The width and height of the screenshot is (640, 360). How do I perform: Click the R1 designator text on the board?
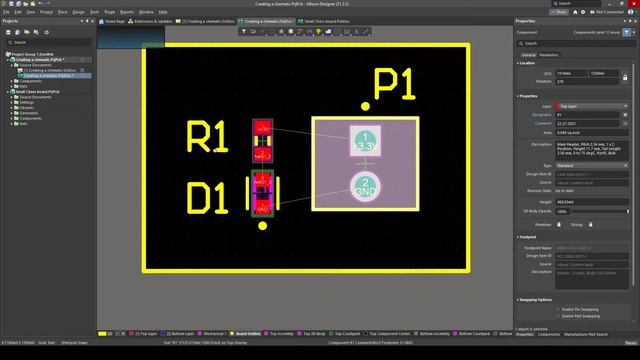(x=207, y=136)
